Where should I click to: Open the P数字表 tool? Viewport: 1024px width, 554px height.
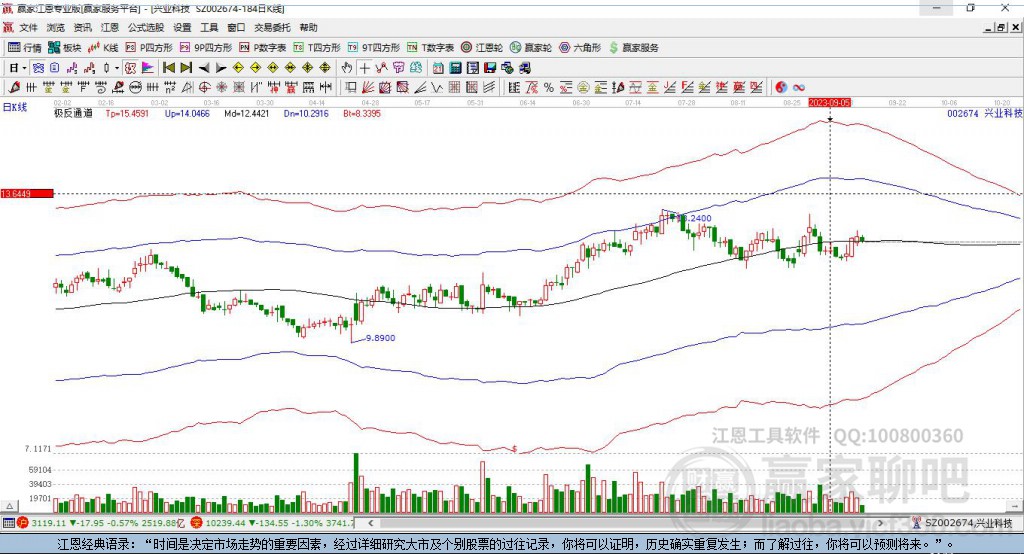click(x=263, y=48)
